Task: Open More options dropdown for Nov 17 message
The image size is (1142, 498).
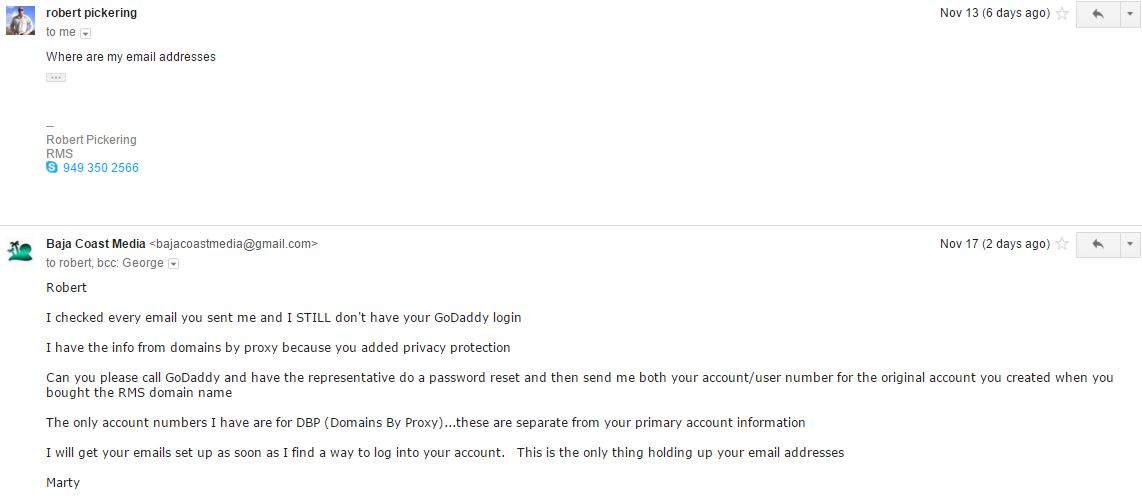Action: point(1130,244)
